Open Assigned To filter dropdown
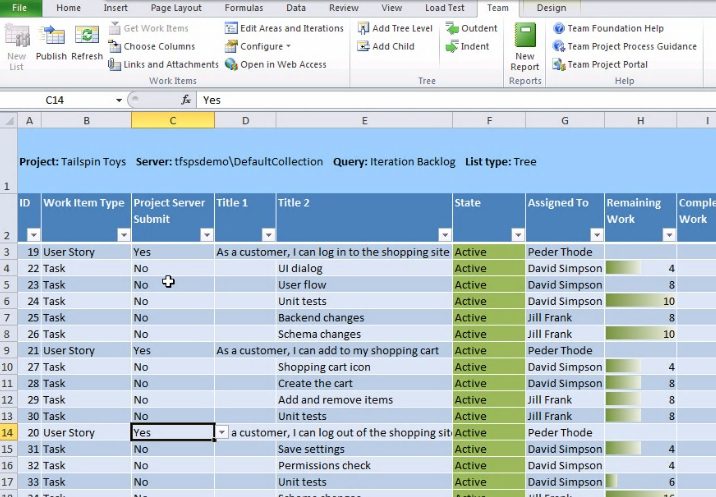This screenshot has height=497, width=716. [597, 235]
